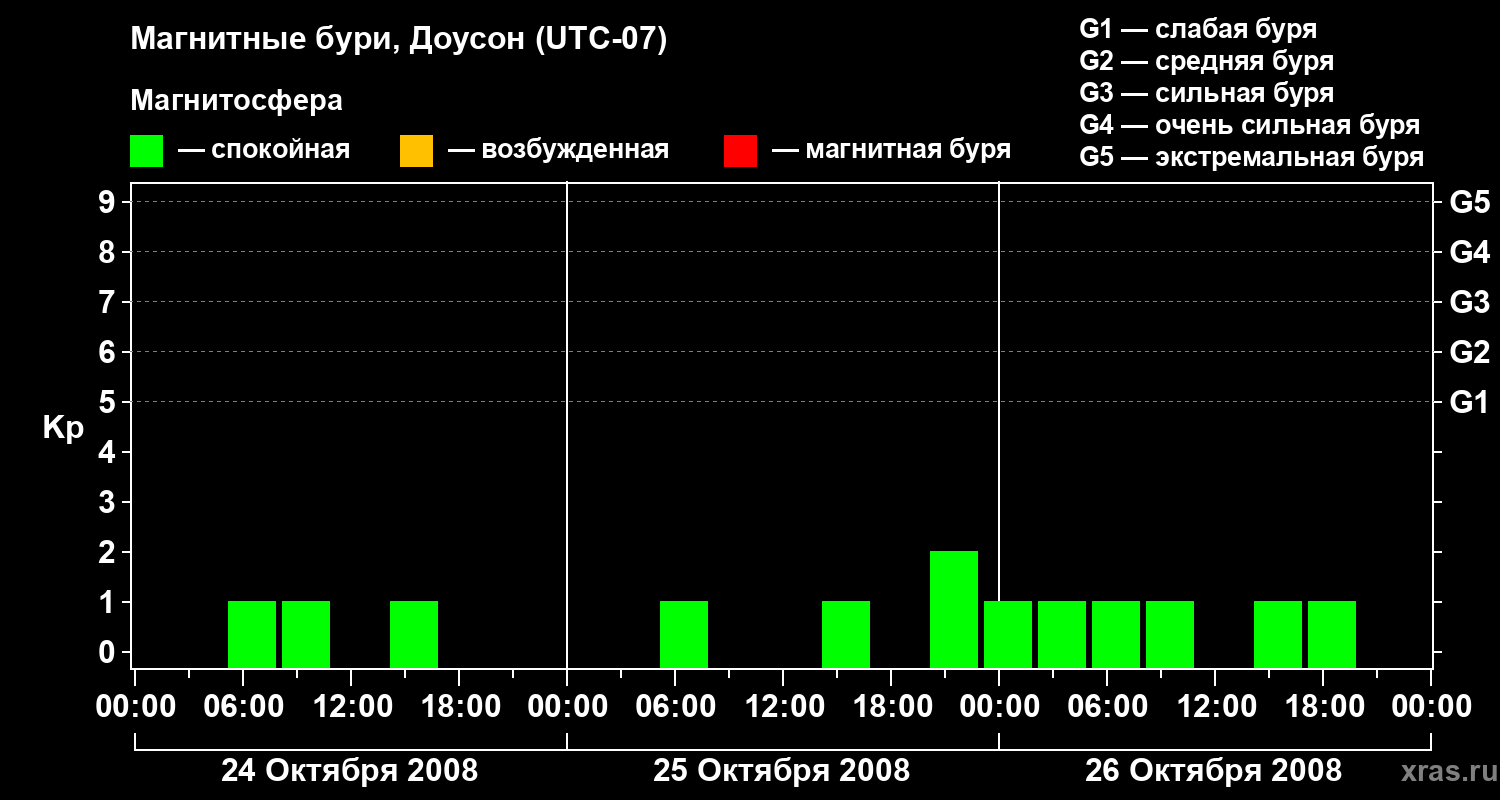This screenshot has height=800, width=1500.
Task: Click the 05:00–08:00 bar on 24 October
Action: click(252, 634)
